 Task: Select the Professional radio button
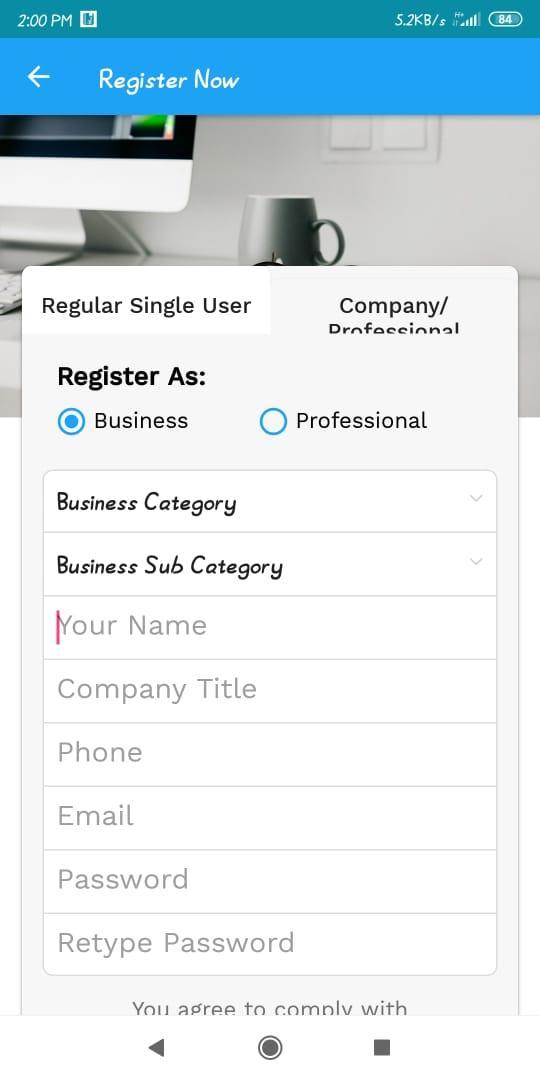pyautogui.click(x=273, y=422)
